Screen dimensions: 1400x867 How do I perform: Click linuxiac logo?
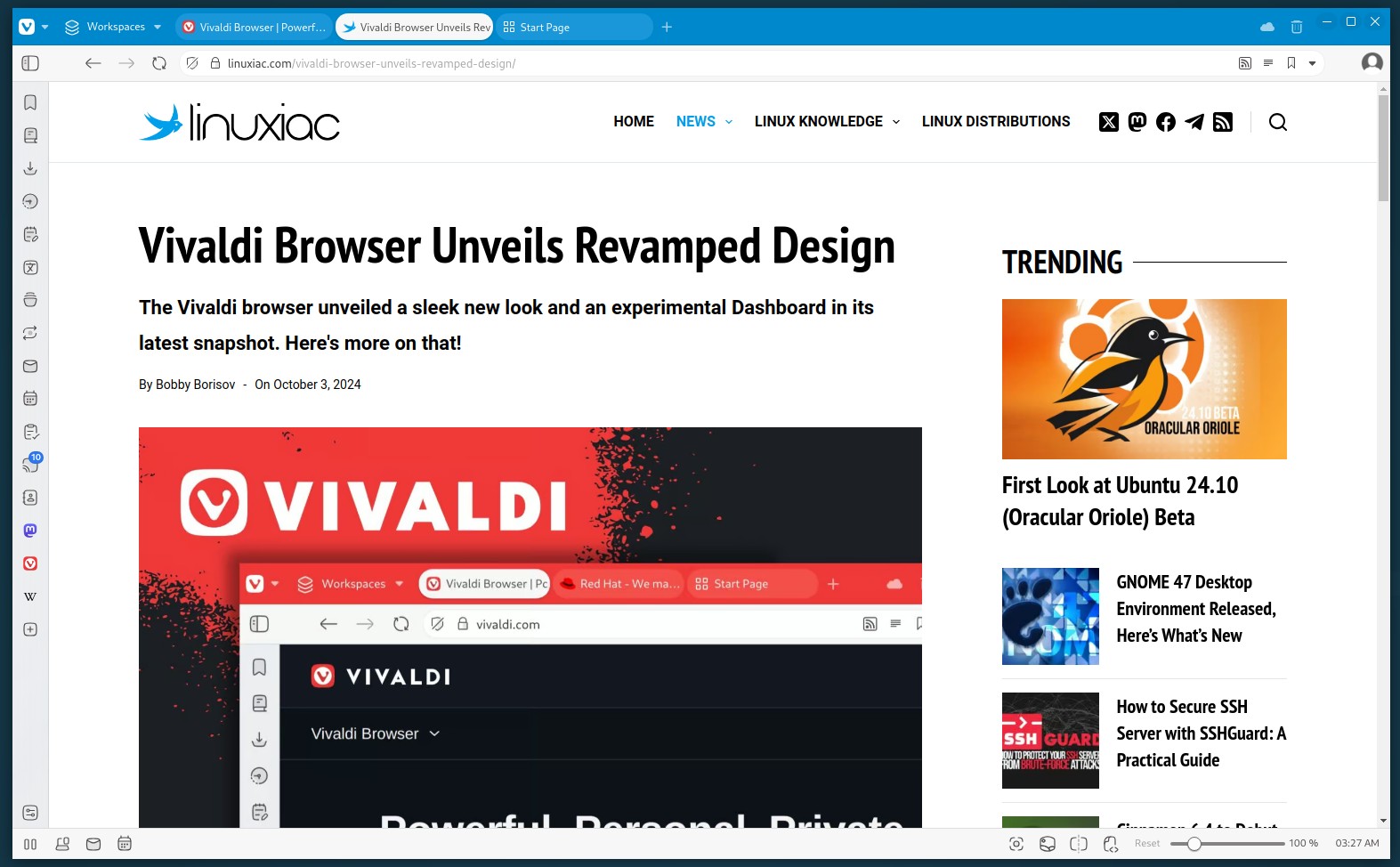point(239,122)
